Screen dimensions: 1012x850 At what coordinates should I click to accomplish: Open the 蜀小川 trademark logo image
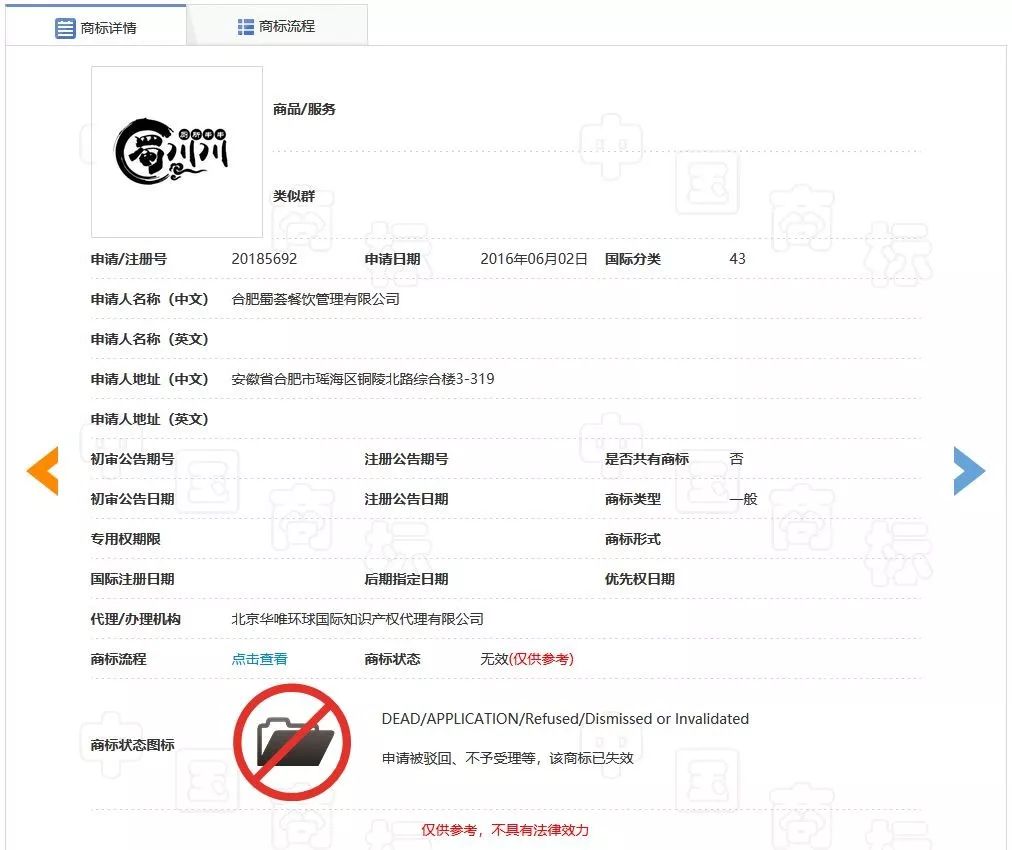click(177, 152)
